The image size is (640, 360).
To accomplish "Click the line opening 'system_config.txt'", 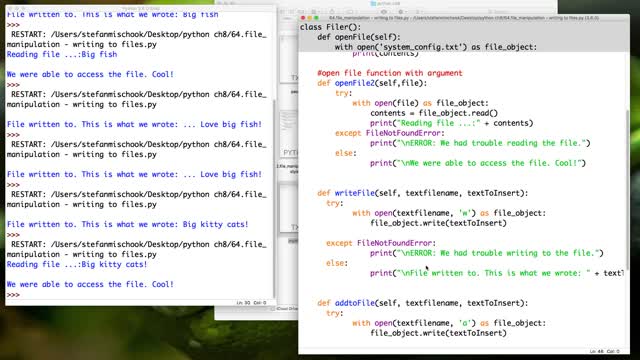I will (436, 47).
